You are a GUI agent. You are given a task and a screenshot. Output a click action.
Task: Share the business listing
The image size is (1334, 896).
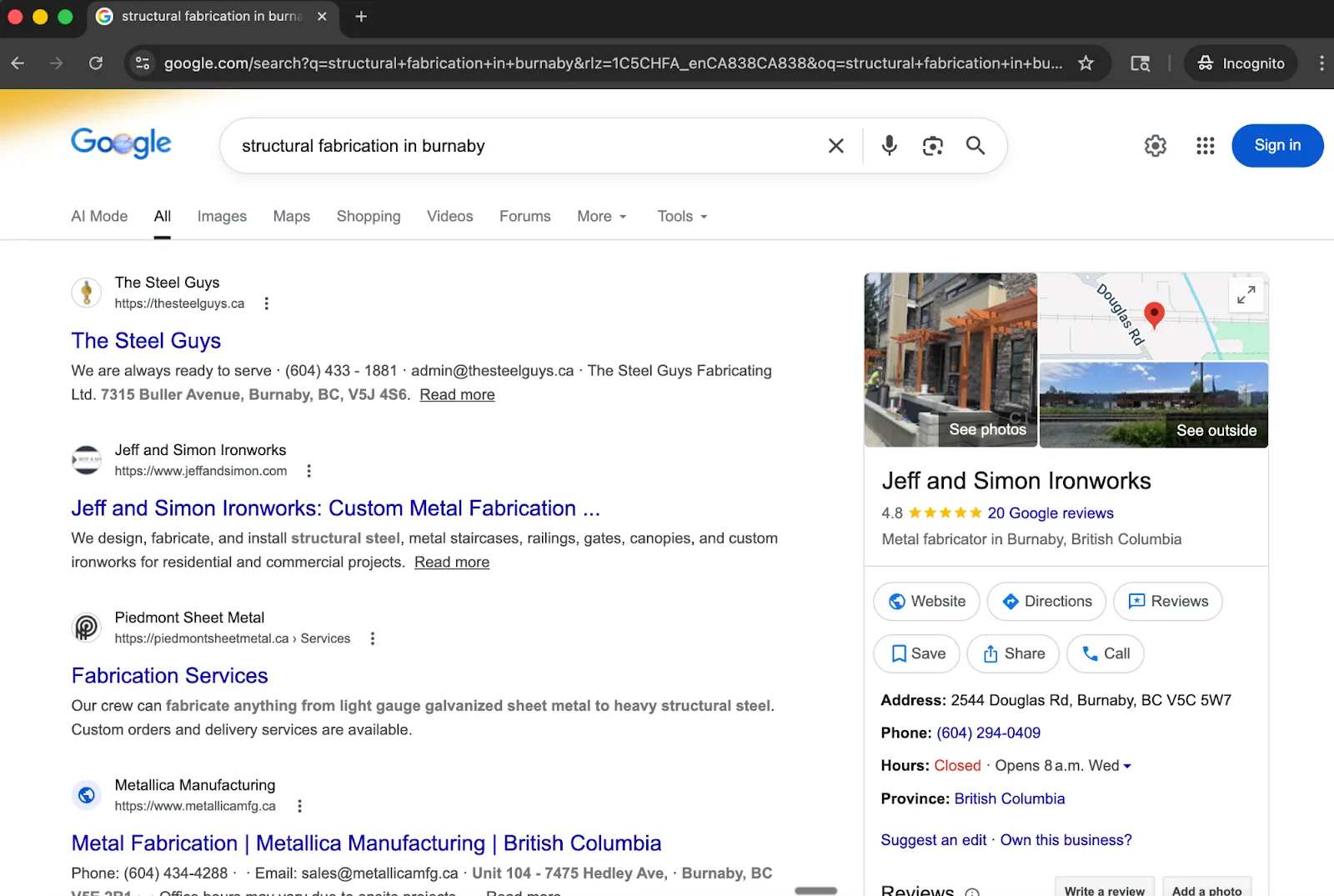tap(1013, 654)
